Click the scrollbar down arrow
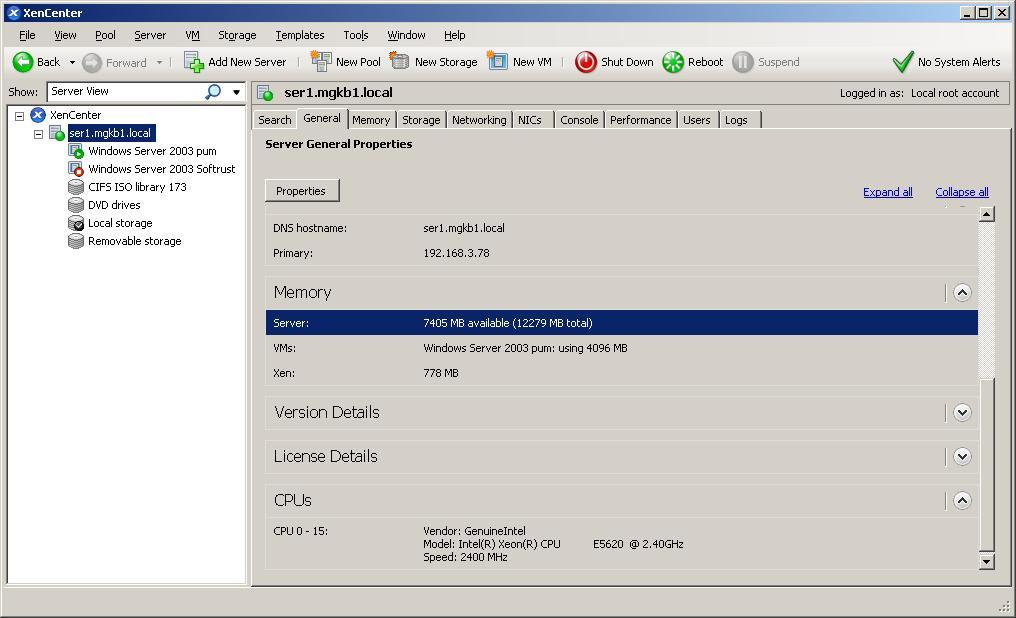Image resolution: width=1016 pixels, height=618 pixels. pyautogui.click(x=986, y=562)
